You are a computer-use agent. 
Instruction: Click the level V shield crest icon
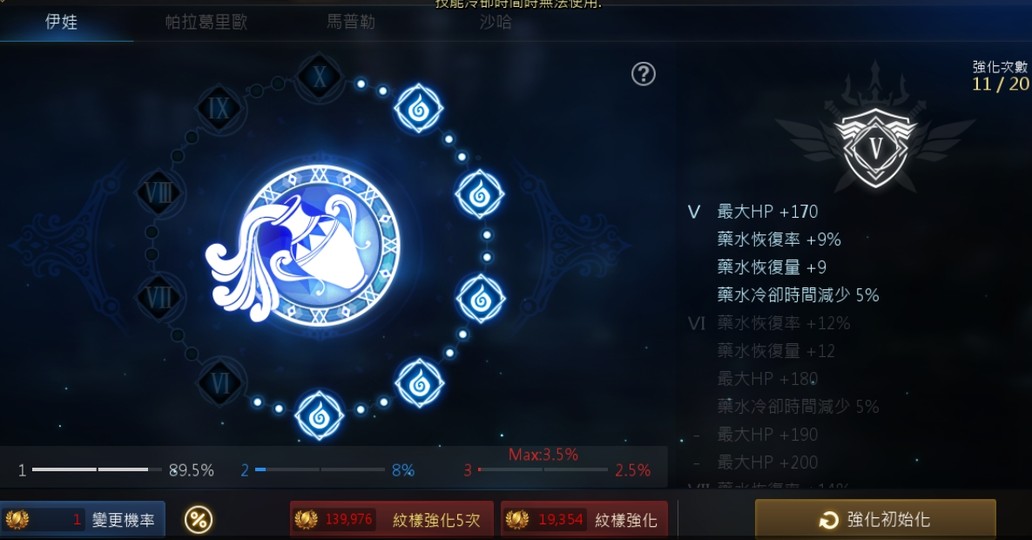875,148
